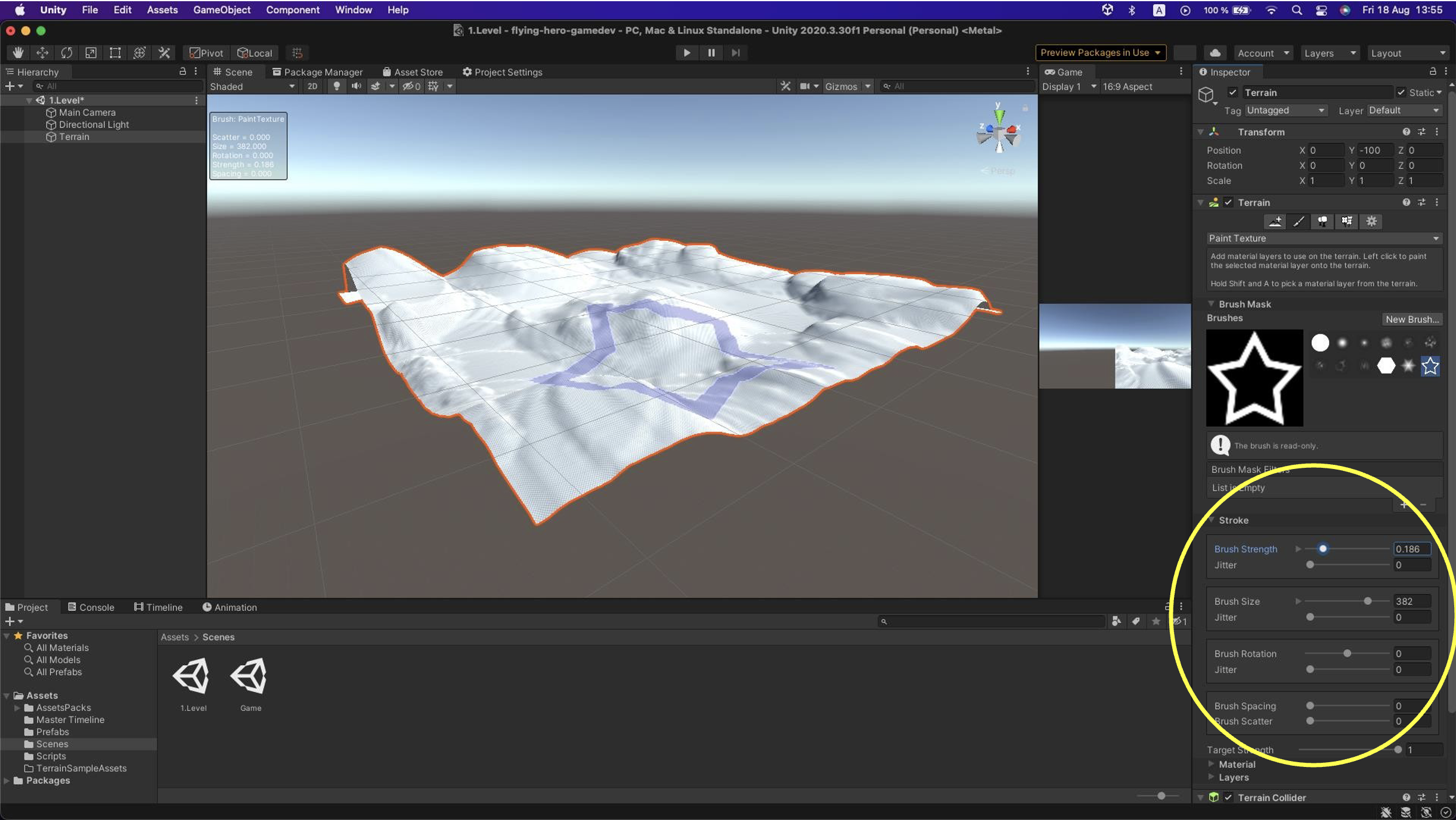Switch to Asset Store tab
This screenshot has height=820, width=1456.
(413, 72)
